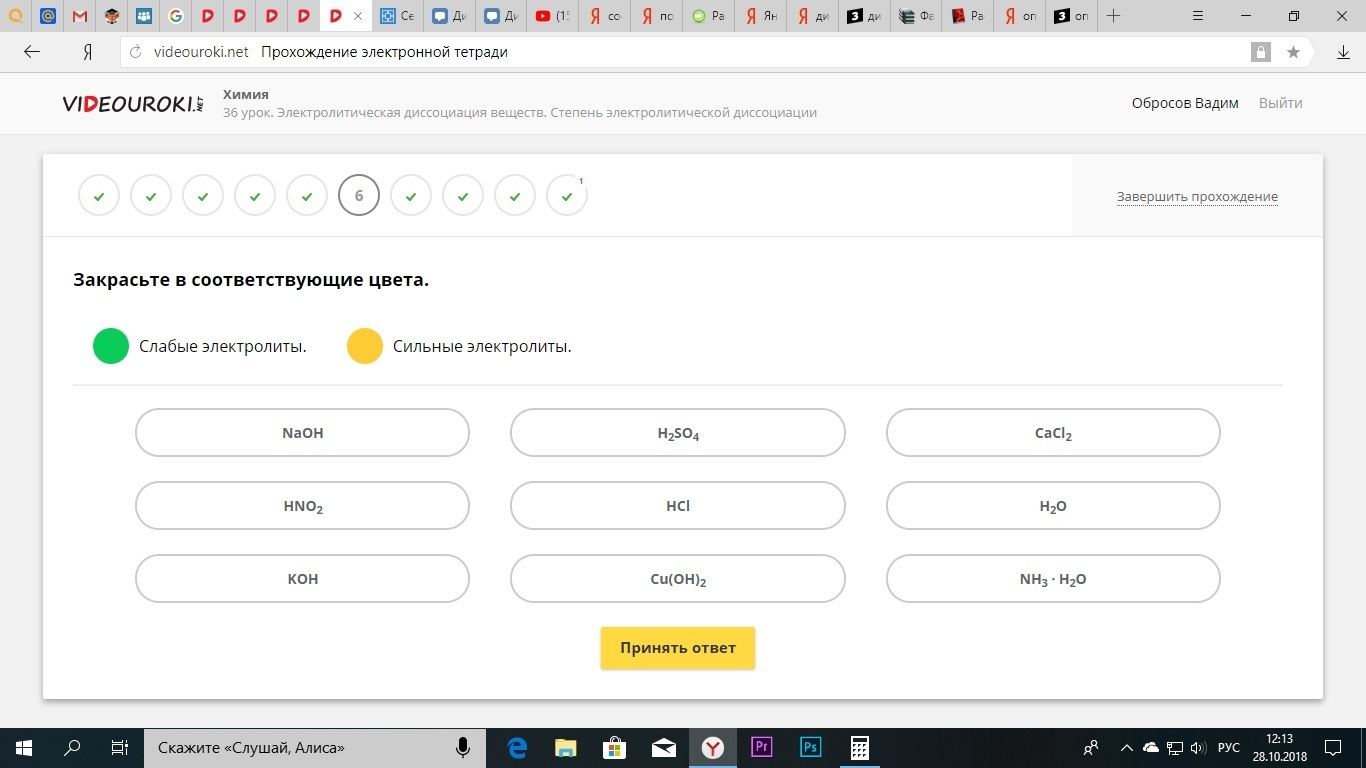Toggle the NH3 · H2O answer pill

click(1053, 579)
